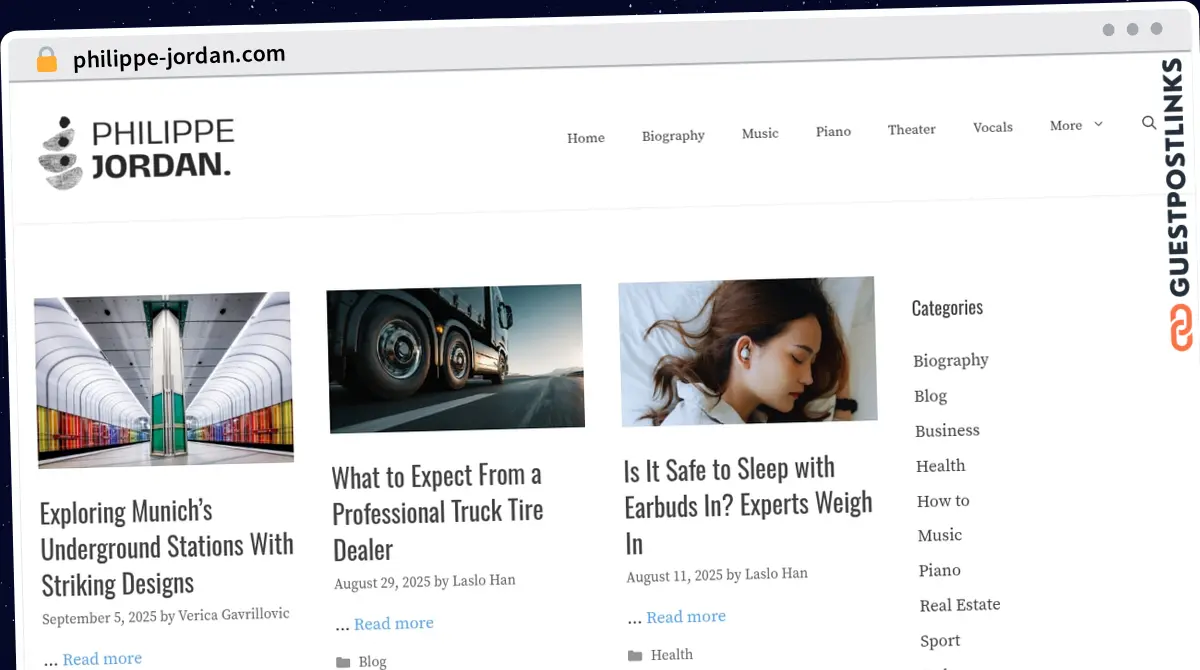The width and height of the screenshot is (1200, 670).
Task: Open the Real Estate category in sidebar
Action: pos(960,605)
